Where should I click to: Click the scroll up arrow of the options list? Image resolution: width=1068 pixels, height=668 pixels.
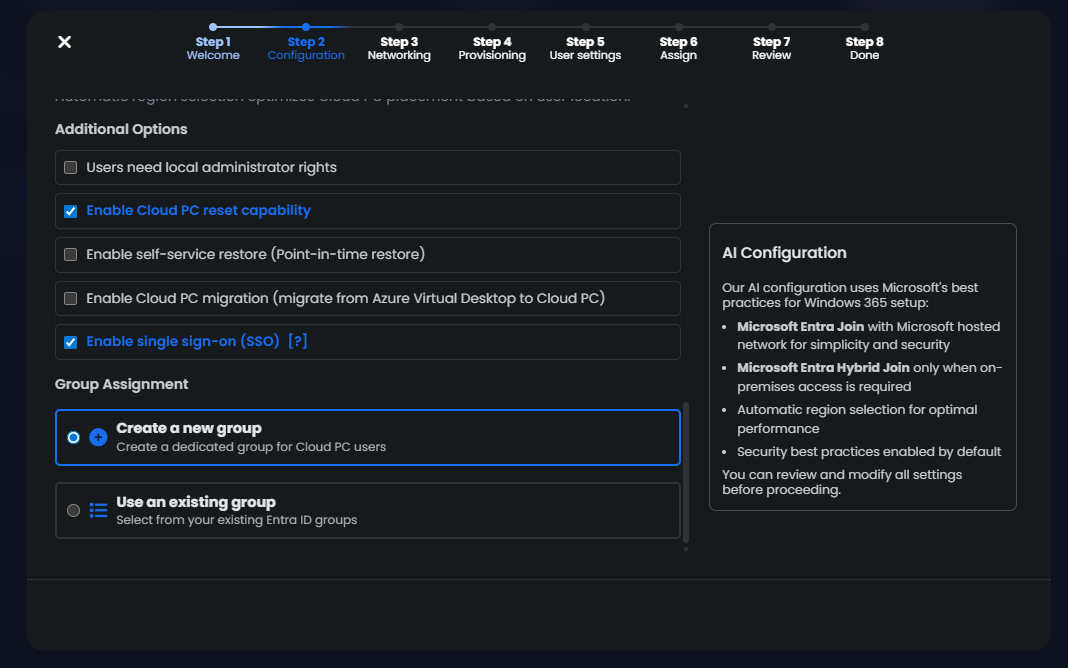pos(686,106)
